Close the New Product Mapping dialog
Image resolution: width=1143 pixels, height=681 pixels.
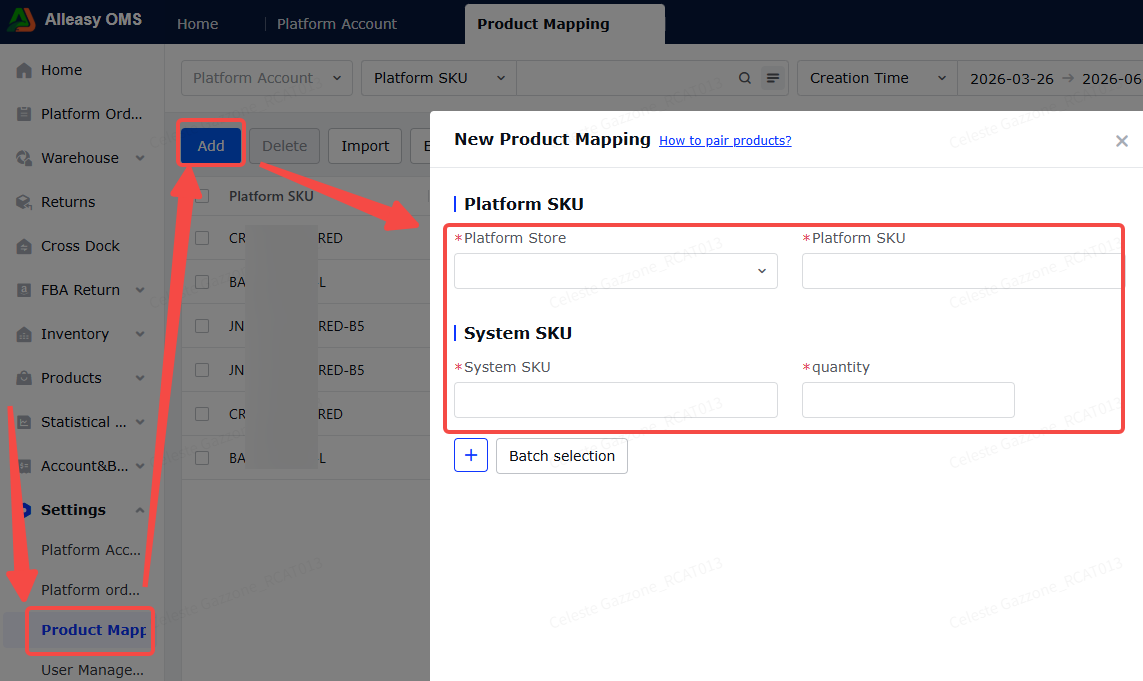pyautogui.click(x=1122, y=141)
